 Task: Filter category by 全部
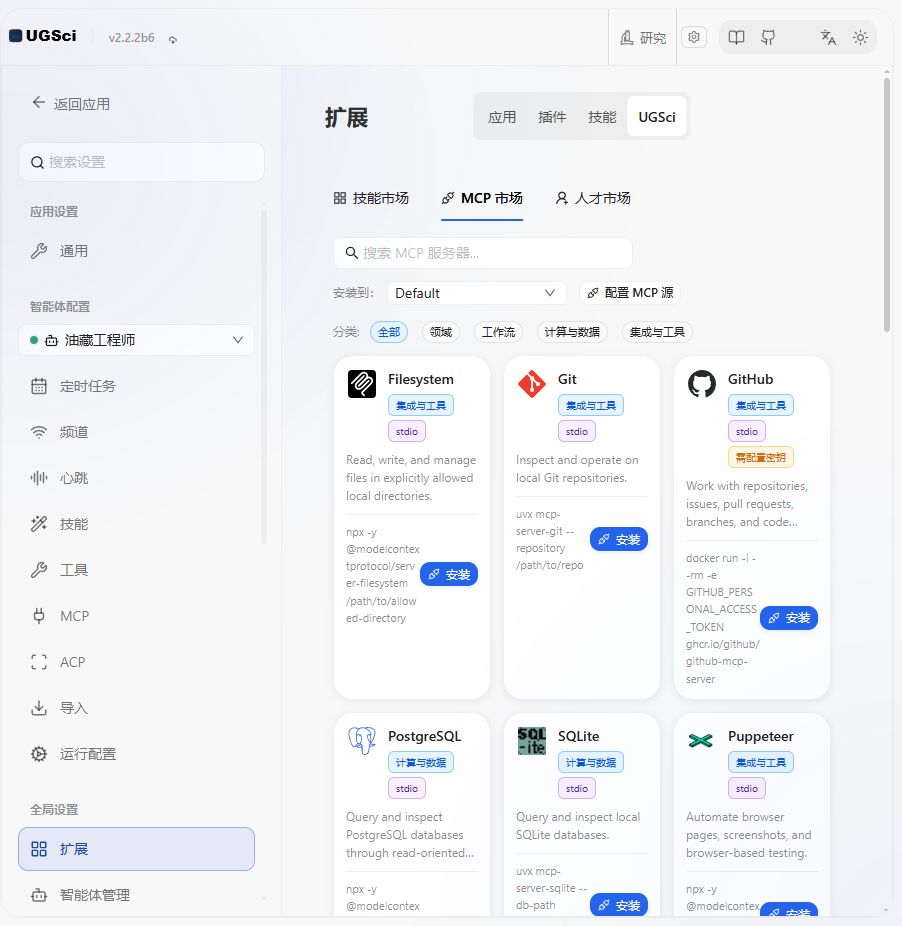point(389,332)
